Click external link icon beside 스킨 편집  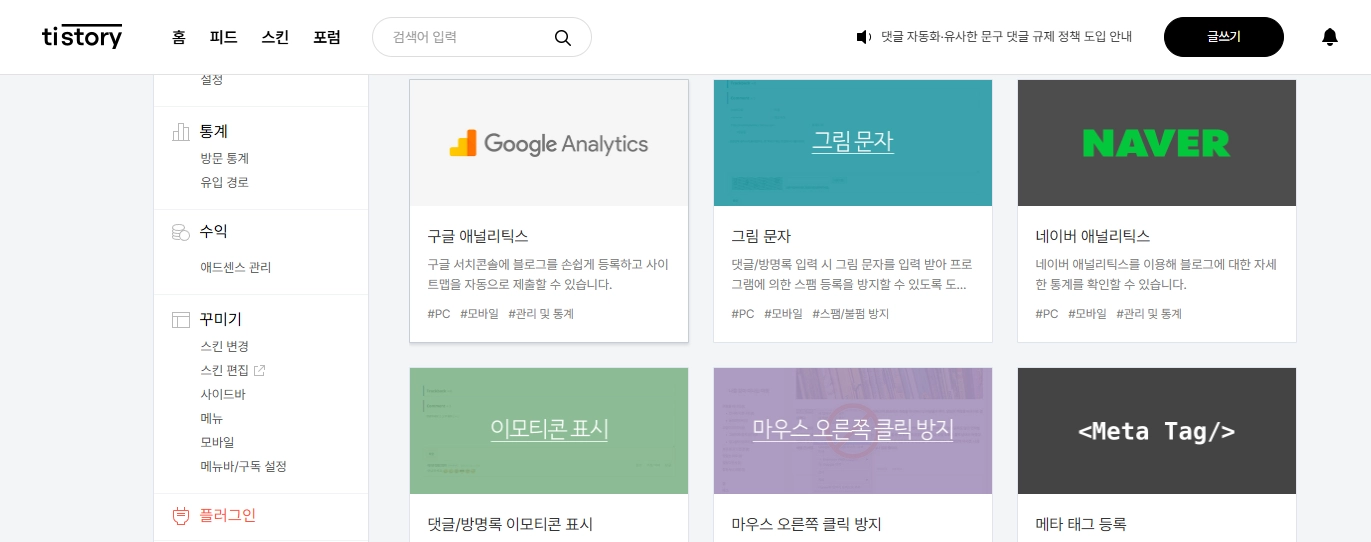pos(260,370)
